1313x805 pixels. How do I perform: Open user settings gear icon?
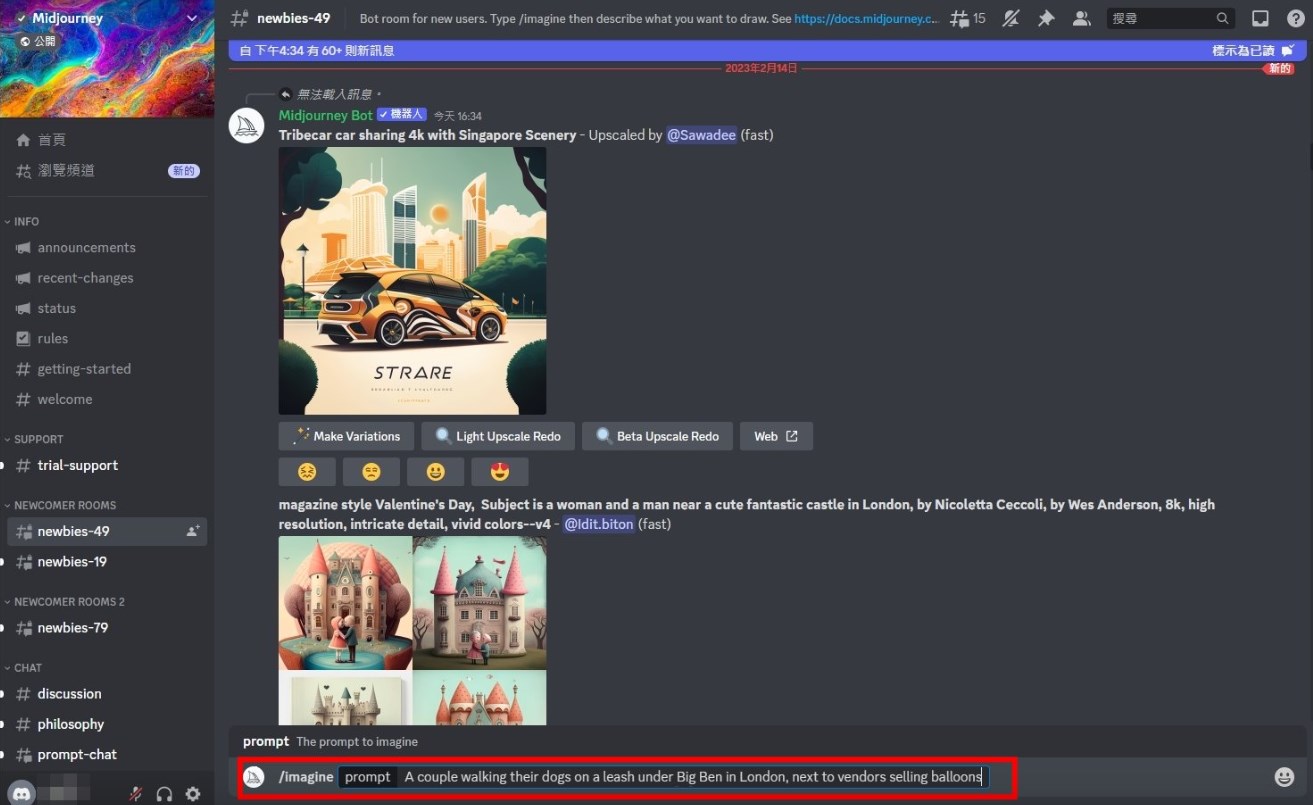193,794
